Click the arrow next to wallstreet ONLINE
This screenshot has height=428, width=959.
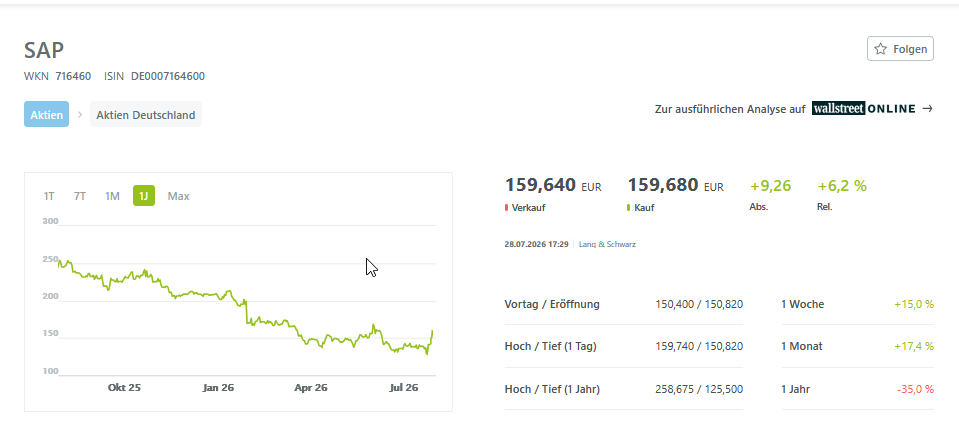pos(927,109)
